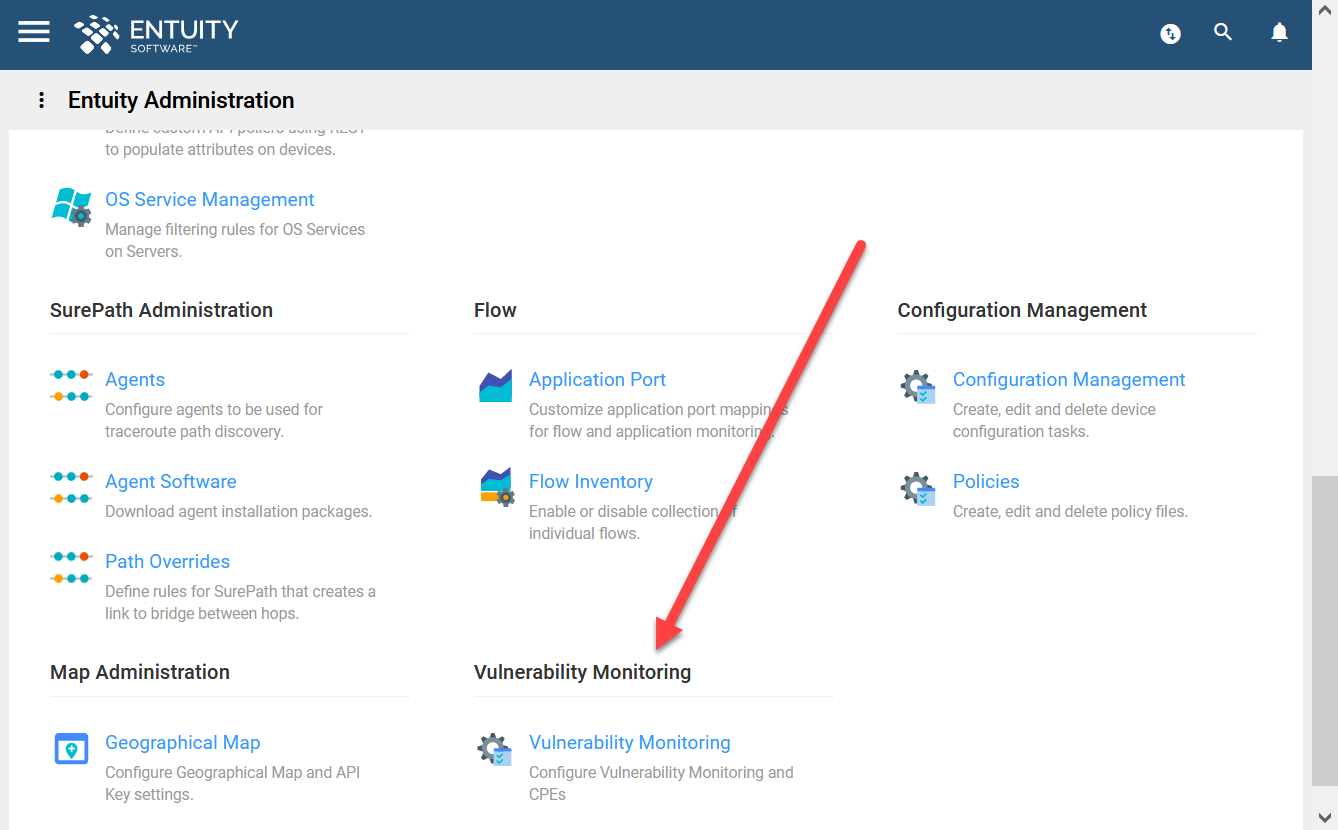The height and width of the screenshot is (830, 1338).
Task: Click the Flow Inventory icon
Action: [497, 487]
